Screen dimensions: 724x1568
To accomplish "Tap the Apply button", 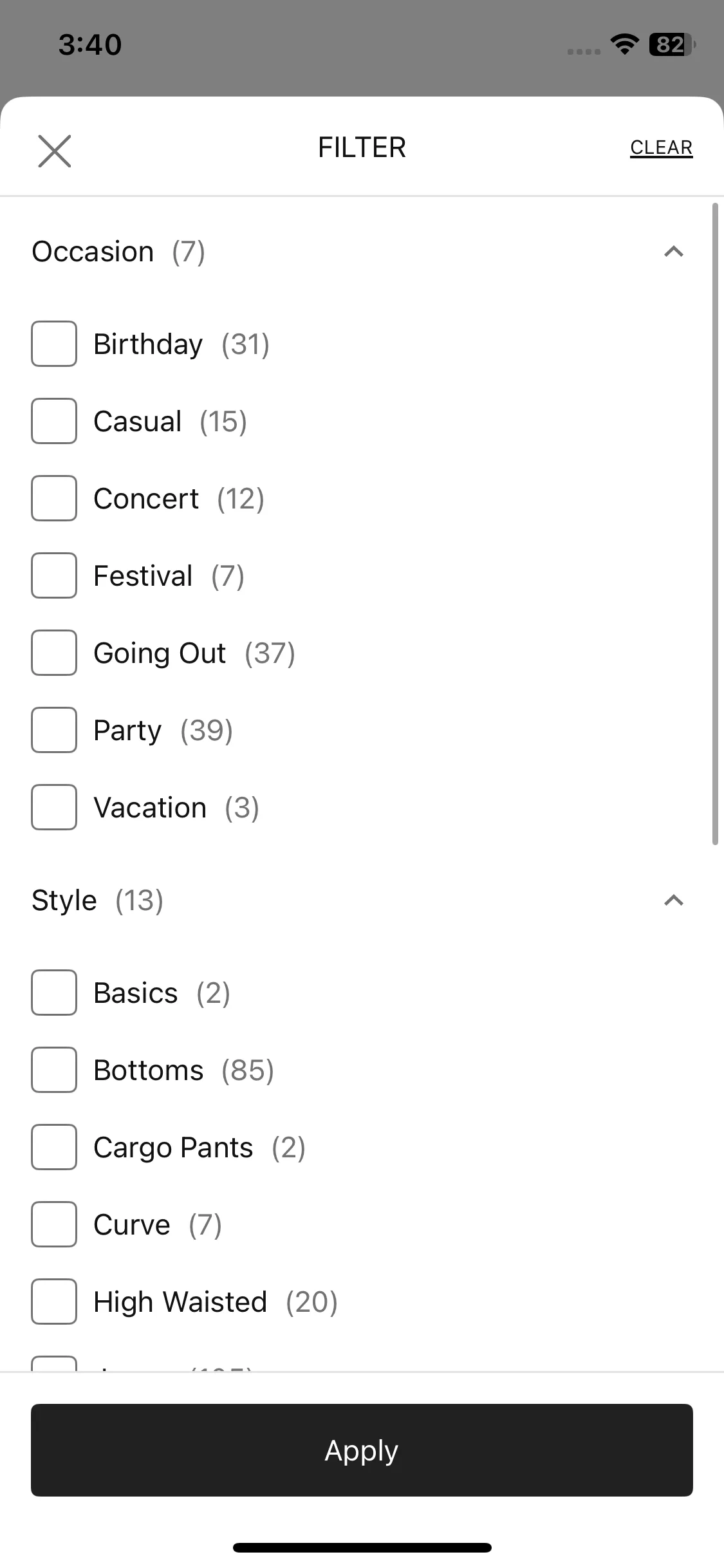I will point(362,1450).
